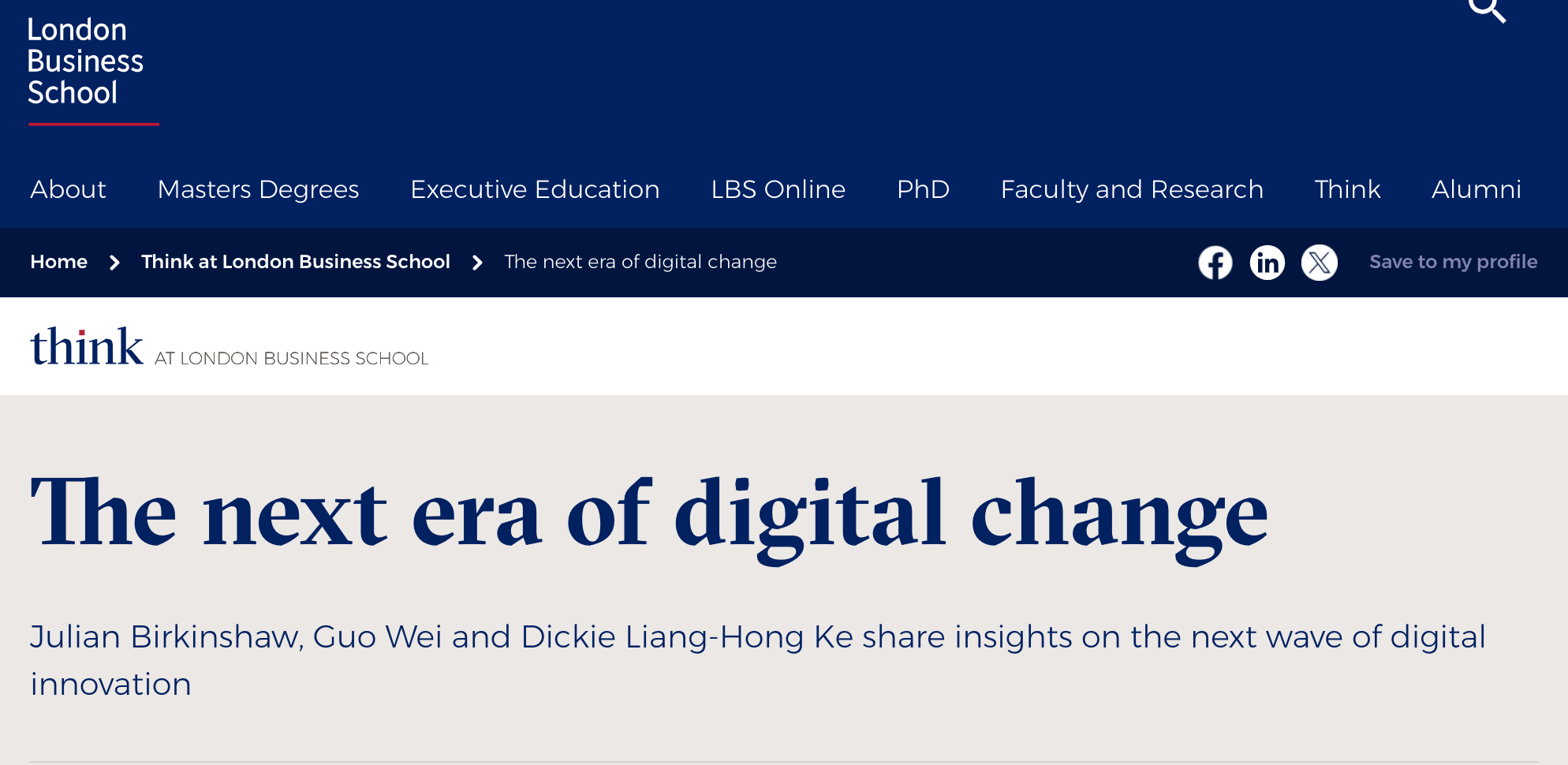Open the About menu
The image size is (1568, 765).
pyautogui.click(x=69, y=189)
